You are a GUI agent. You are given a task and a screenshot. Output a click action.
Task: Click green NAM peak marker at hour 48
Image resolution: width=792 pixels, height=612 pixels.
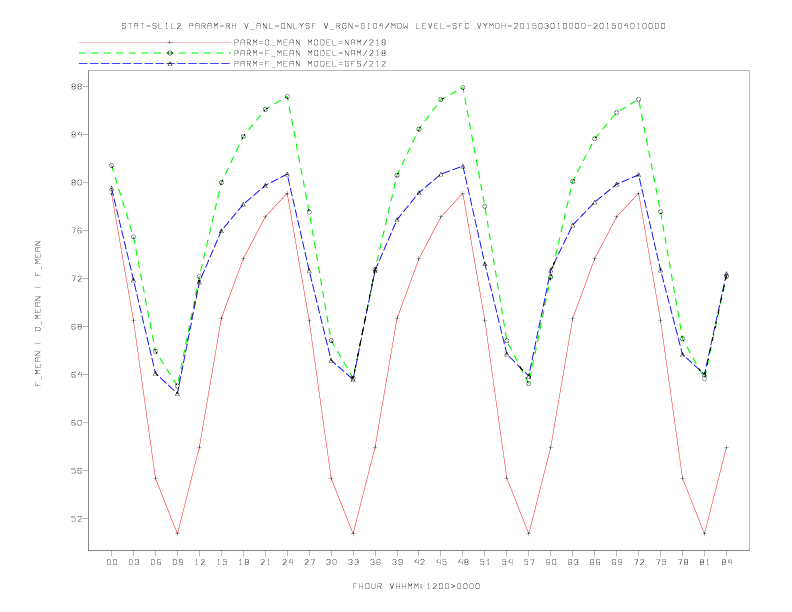click(x=463, y=88)
